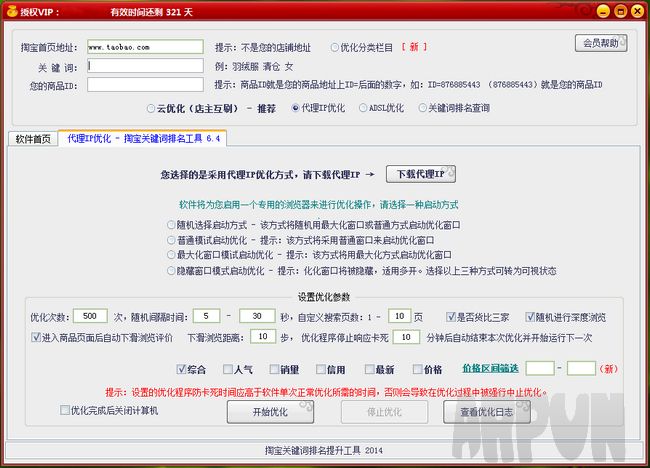Focus the 关键词 input field
The width and height of the screenshot is (650, 468).
click(145, 66)
